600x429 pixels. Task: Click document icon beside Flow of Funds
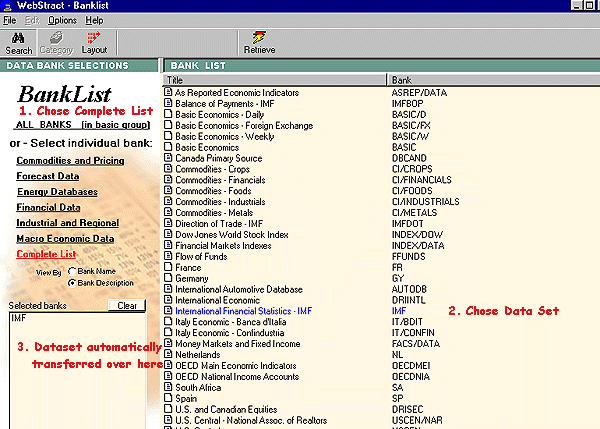[x=169, y=255]
